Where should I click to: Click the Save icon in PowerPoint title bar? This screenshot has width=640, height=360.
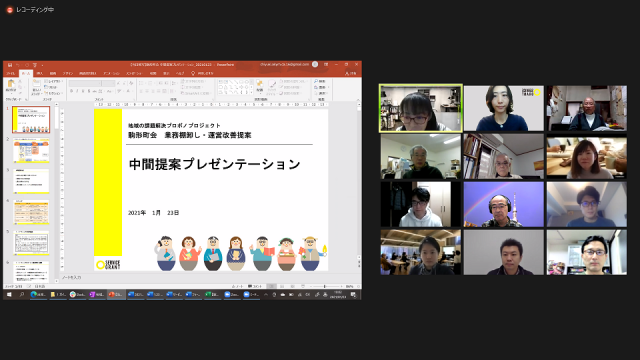[10, 65]
